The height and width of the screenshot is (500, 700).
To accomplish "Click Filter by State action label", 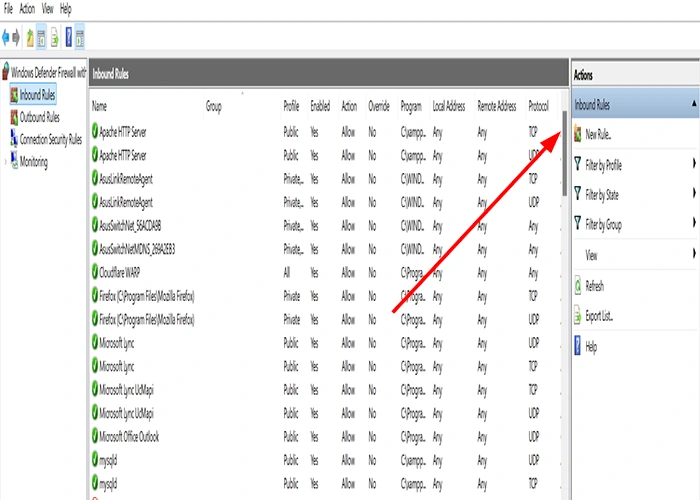I will (602, 195).
